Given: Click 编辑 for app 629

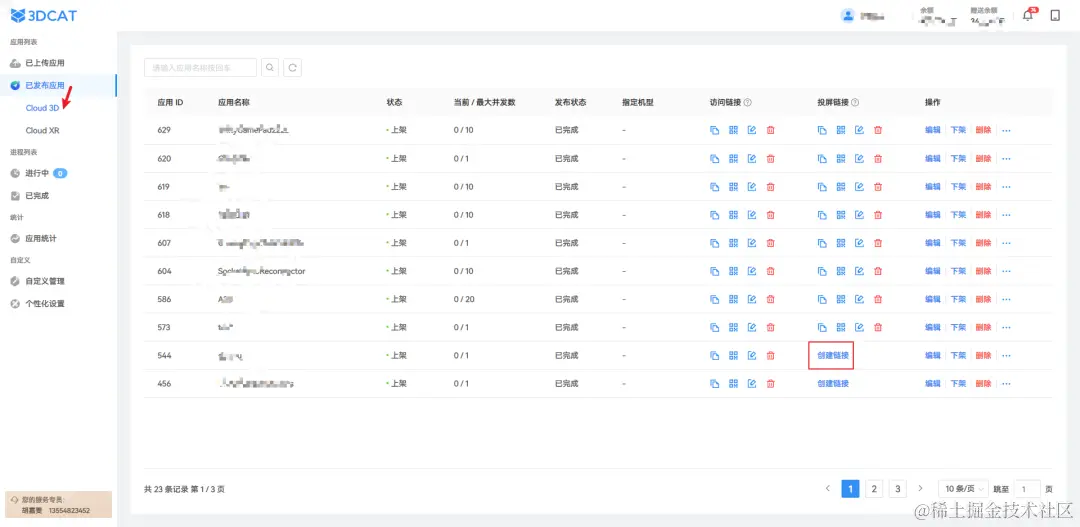Looking at the screenshot, I should point(933,130).
